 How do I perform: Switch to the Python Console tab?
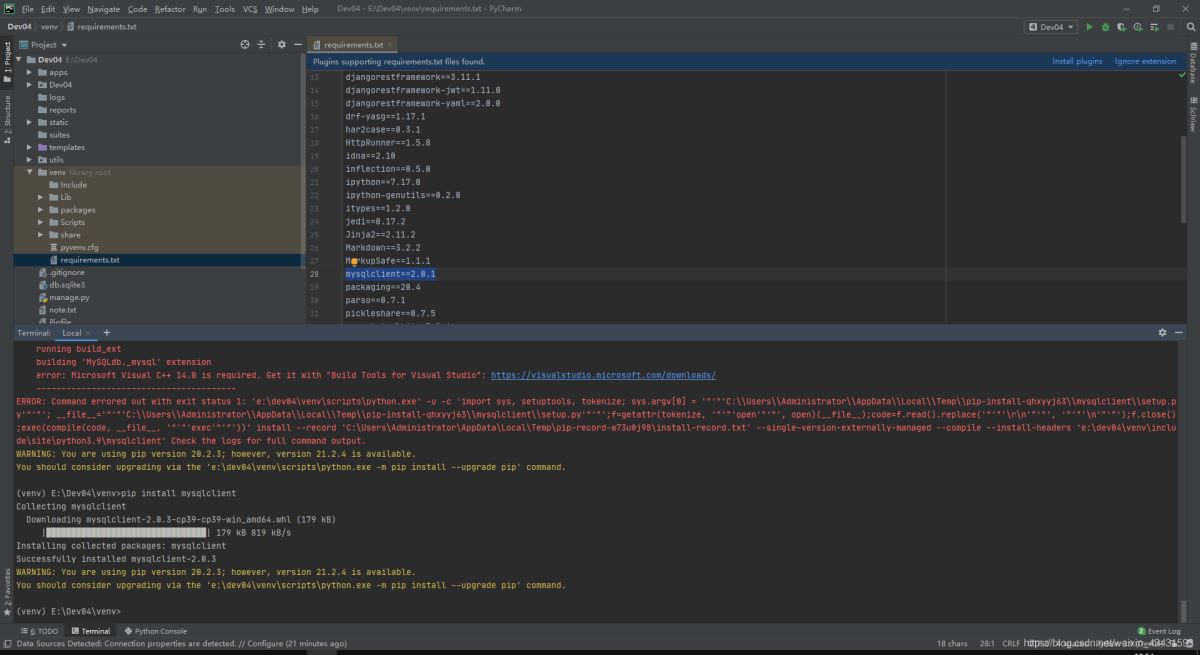(155, 631)
